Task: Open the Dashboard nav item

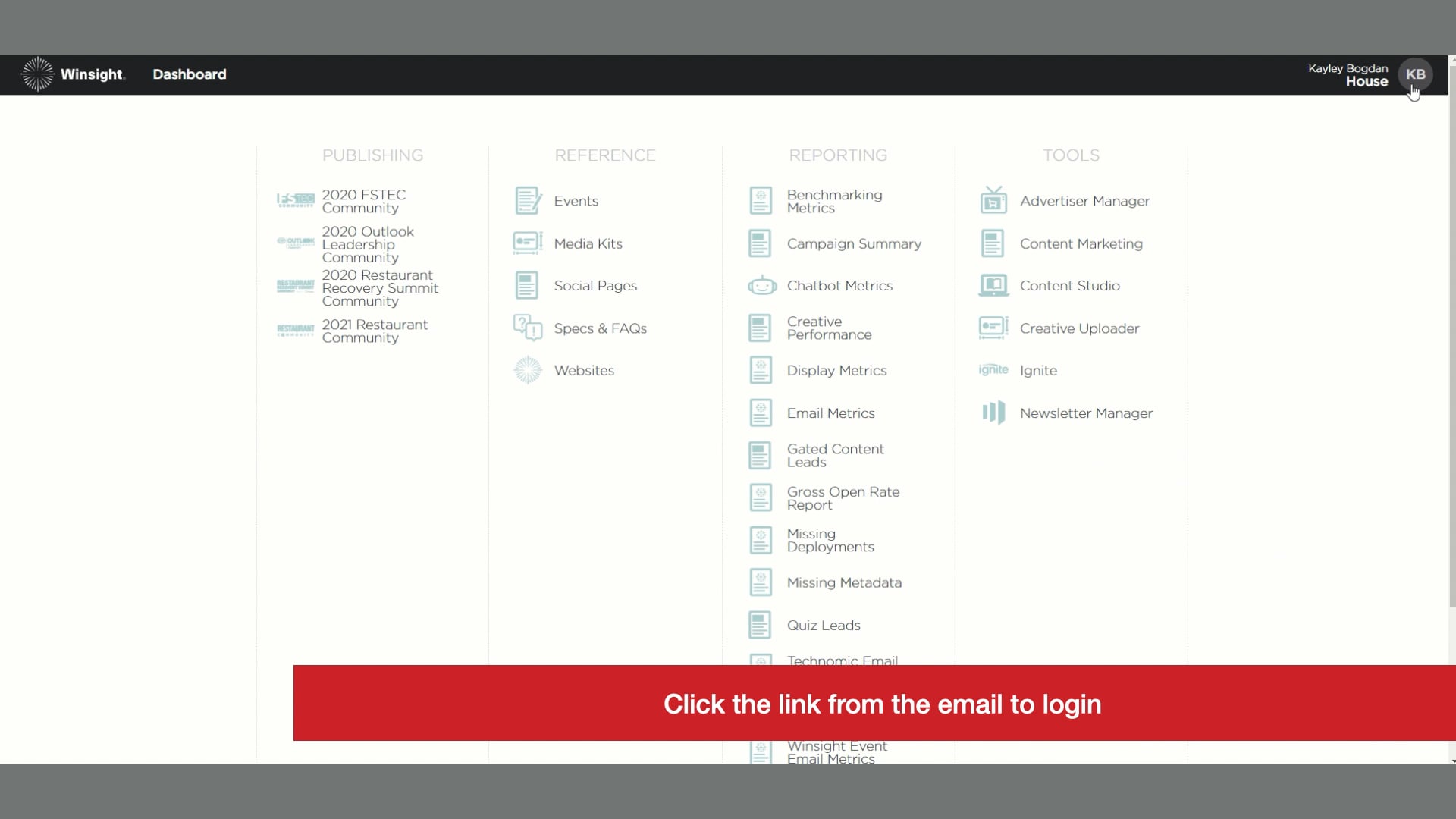Action: [x=190, y=74]
